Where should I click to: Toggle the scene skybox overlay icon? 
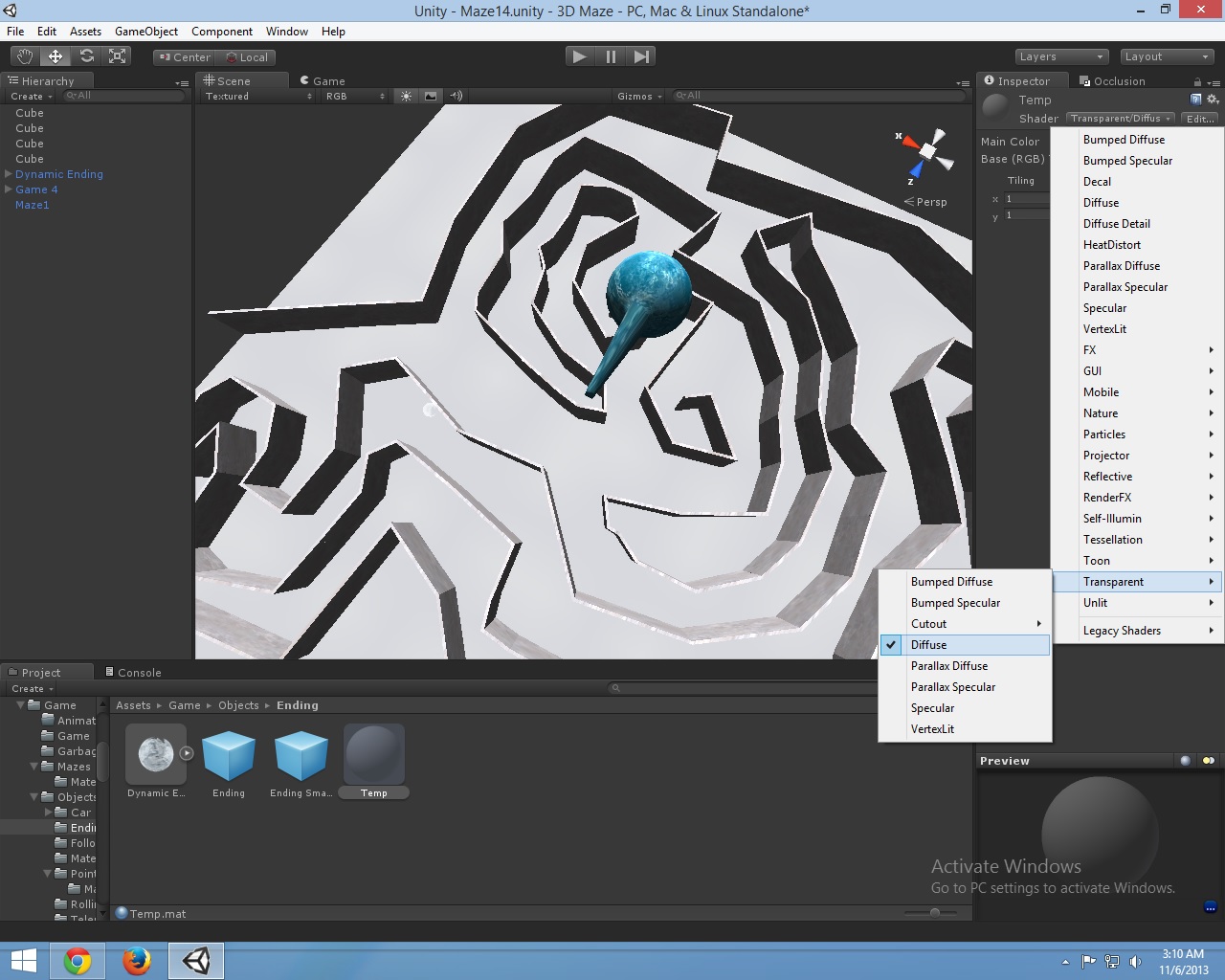tap(431, 96)
